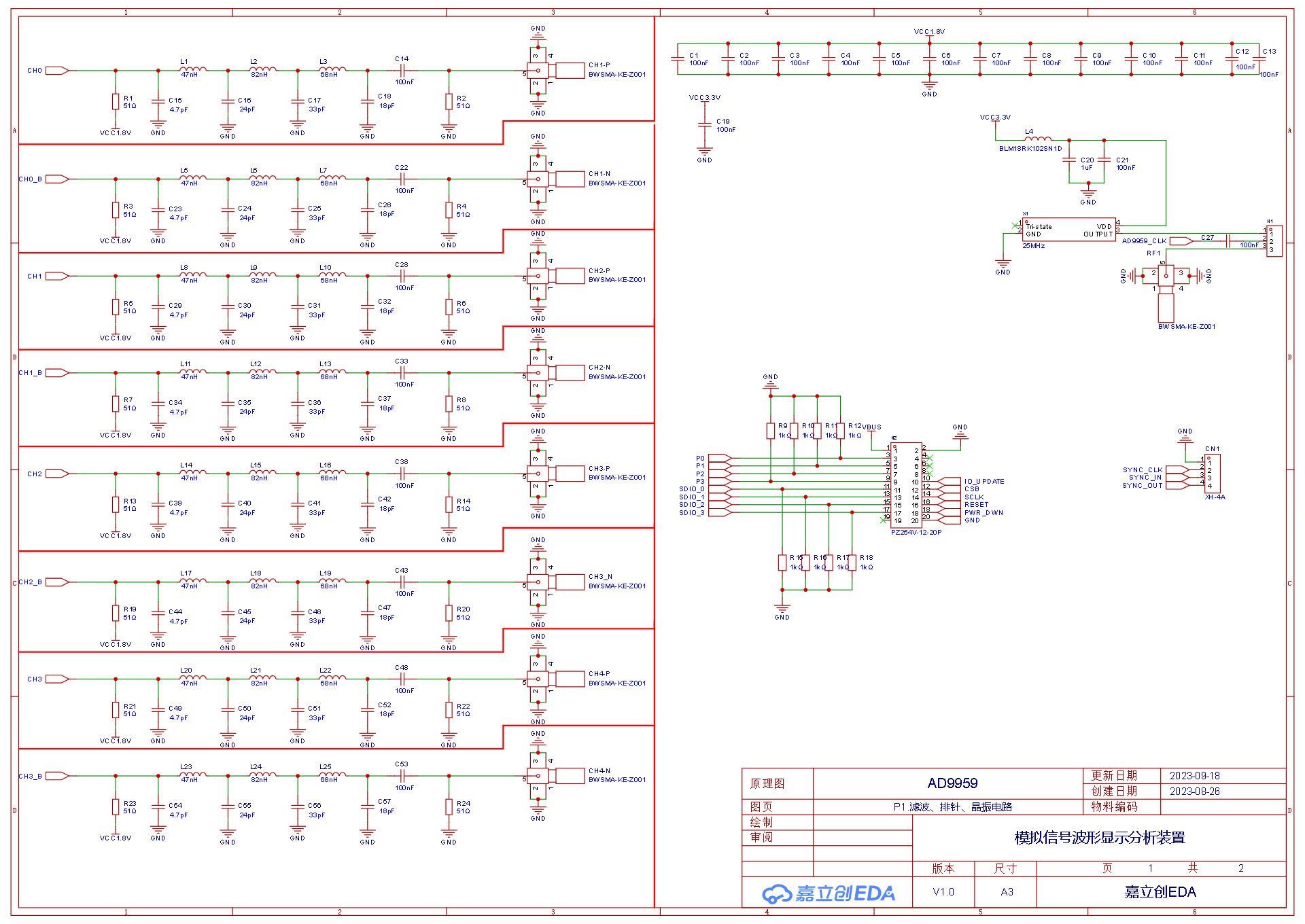Click the VCC1.8V power label above capacitors
Screen dimensions: 1305x924
click(929, 32)
